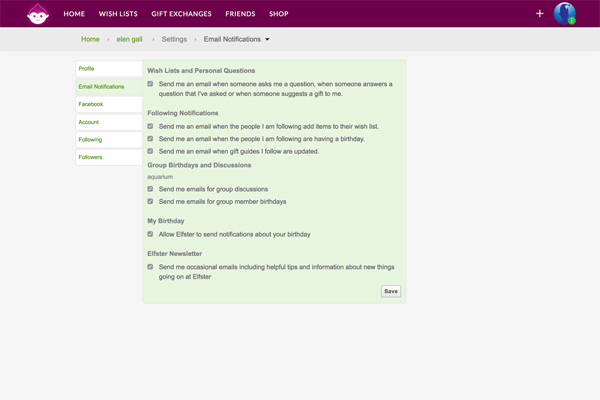600x400 pixels.
Task: Expand the Email Notifications breadcrumb dropdown
Action: (x=267, y=40)
